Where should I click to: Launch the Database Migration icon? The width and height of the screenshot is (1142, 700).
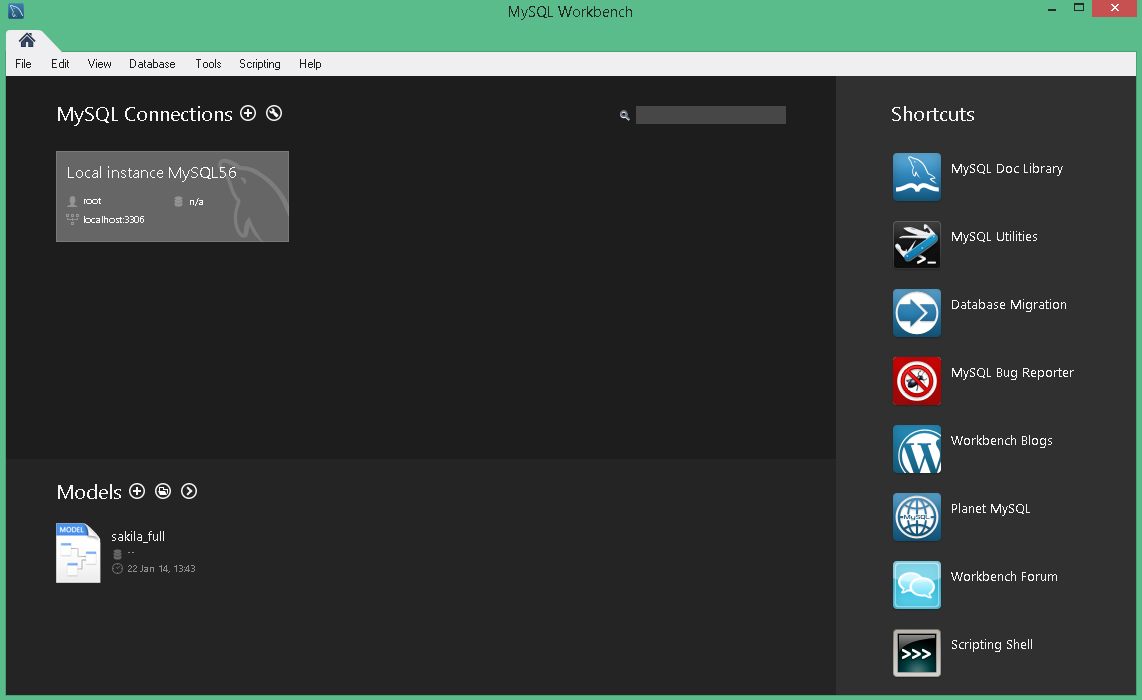tap(916, 313)
